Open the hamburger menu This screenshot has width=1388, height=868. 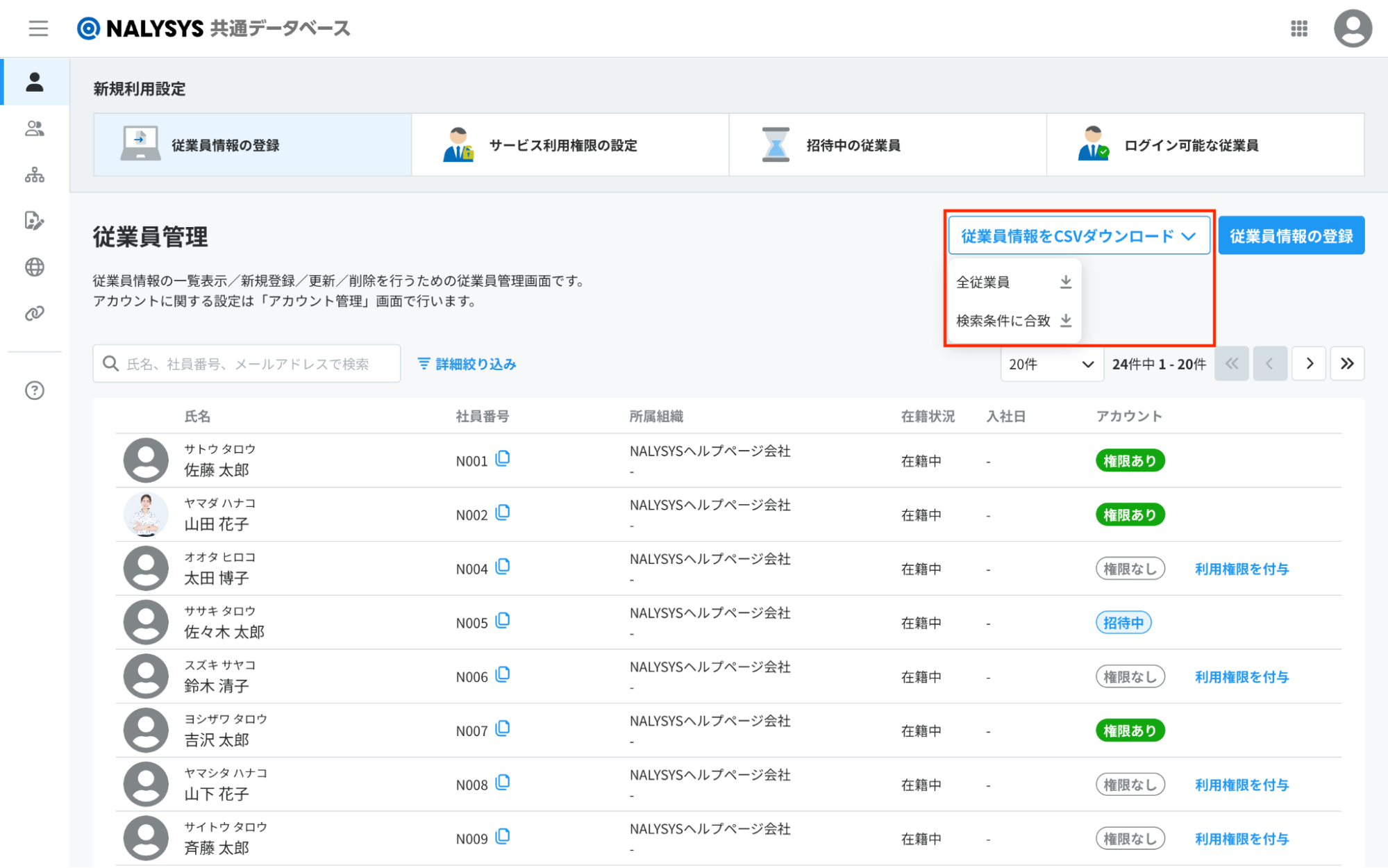point(38,28)
